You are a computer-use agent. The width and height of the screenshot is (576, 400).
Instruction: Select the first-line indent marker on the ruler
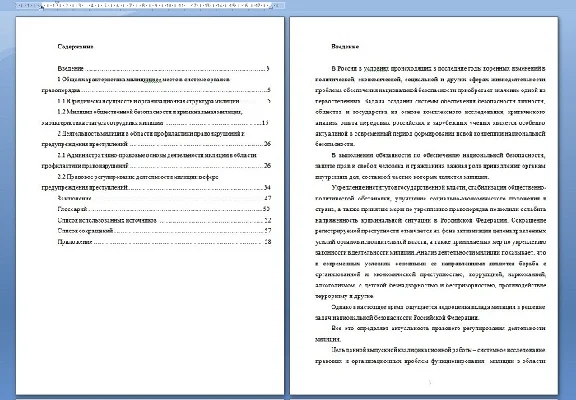coord(57,3)
